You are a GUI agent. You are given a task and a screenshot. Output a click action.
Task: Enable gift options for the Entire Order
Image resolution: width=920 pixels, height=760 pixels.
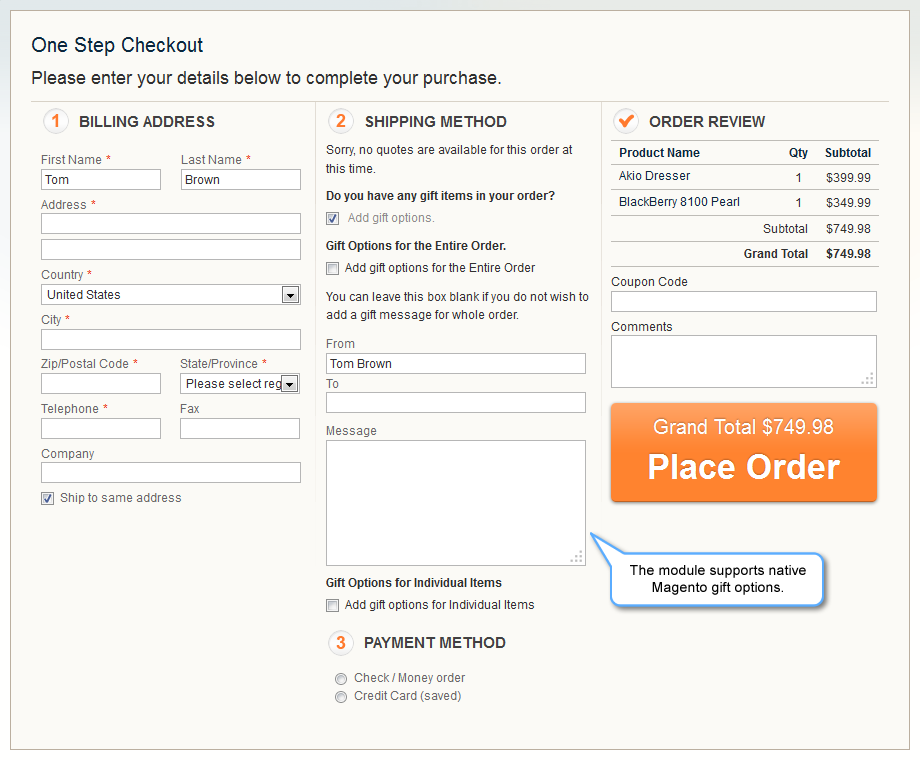[x=333, y=268]
